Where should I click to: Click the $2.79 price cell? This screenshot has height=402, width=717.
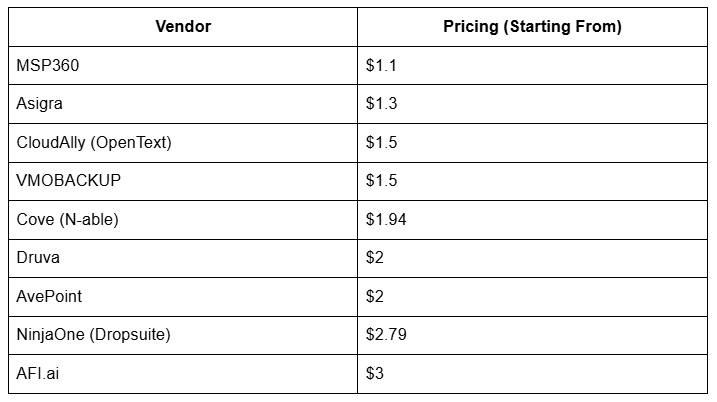pos(387,335)
